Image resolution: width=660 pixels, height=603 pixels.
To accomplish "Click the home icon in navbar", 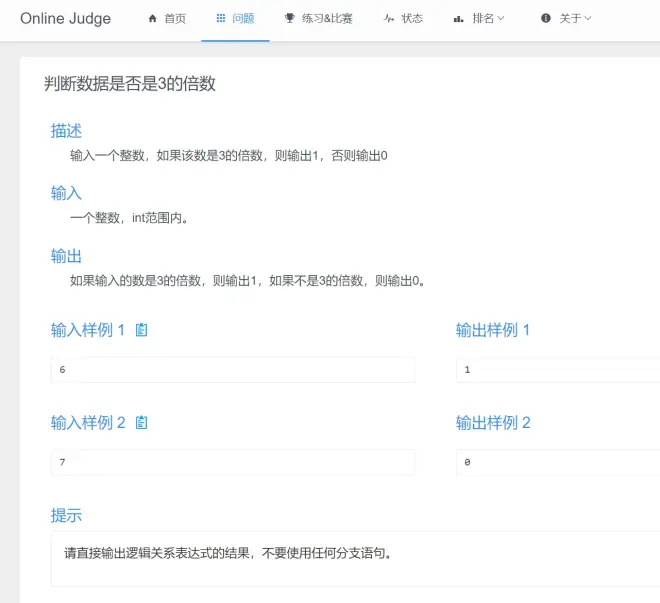I will coord(152,19).
